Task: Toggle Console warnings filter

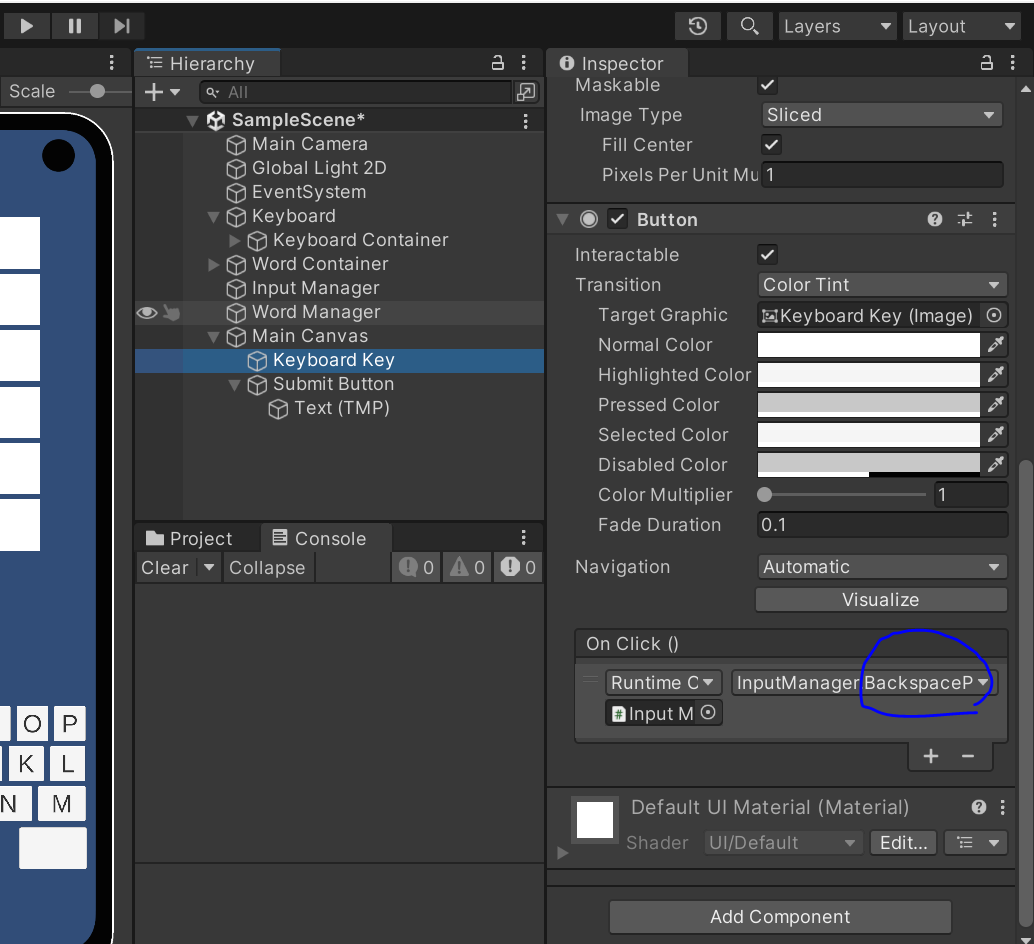Action: pos(468,568)
